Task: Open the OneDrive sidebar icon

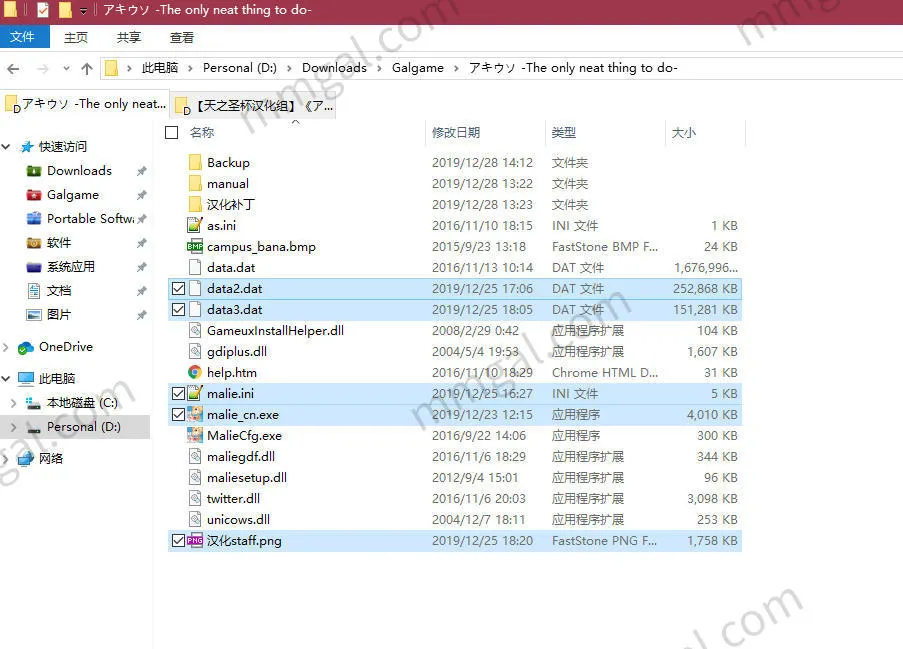Action: (27, 347)
